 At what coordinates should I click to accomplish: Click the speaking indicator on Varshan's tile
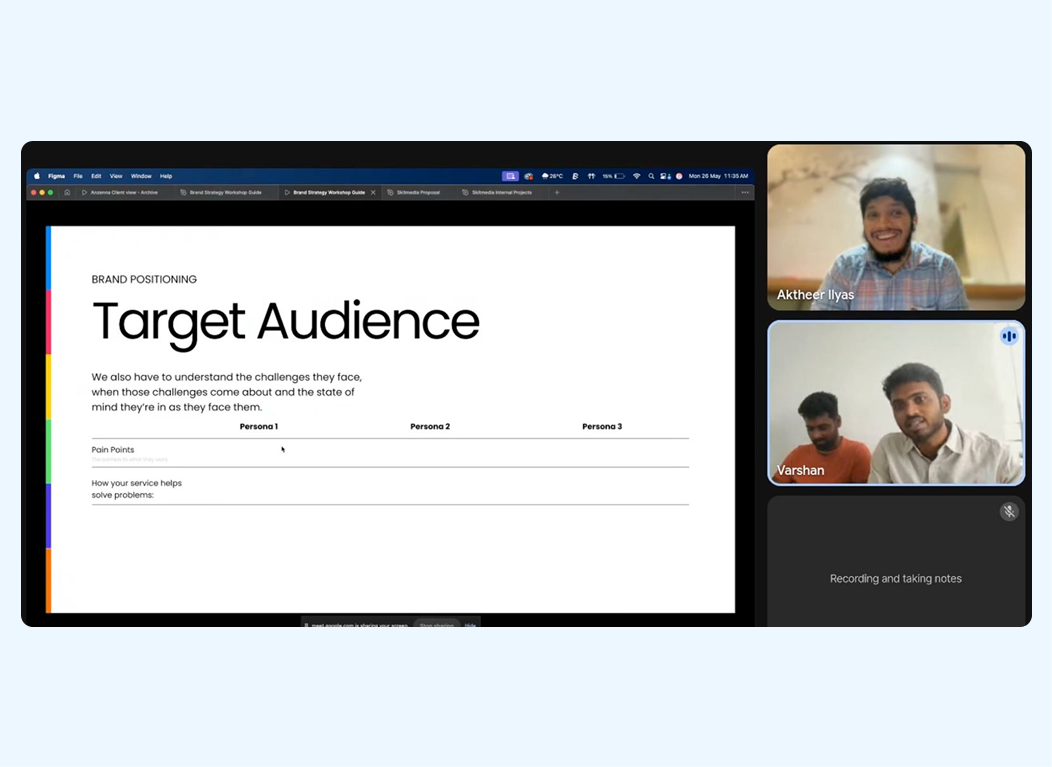click(x=1008, y=336)
